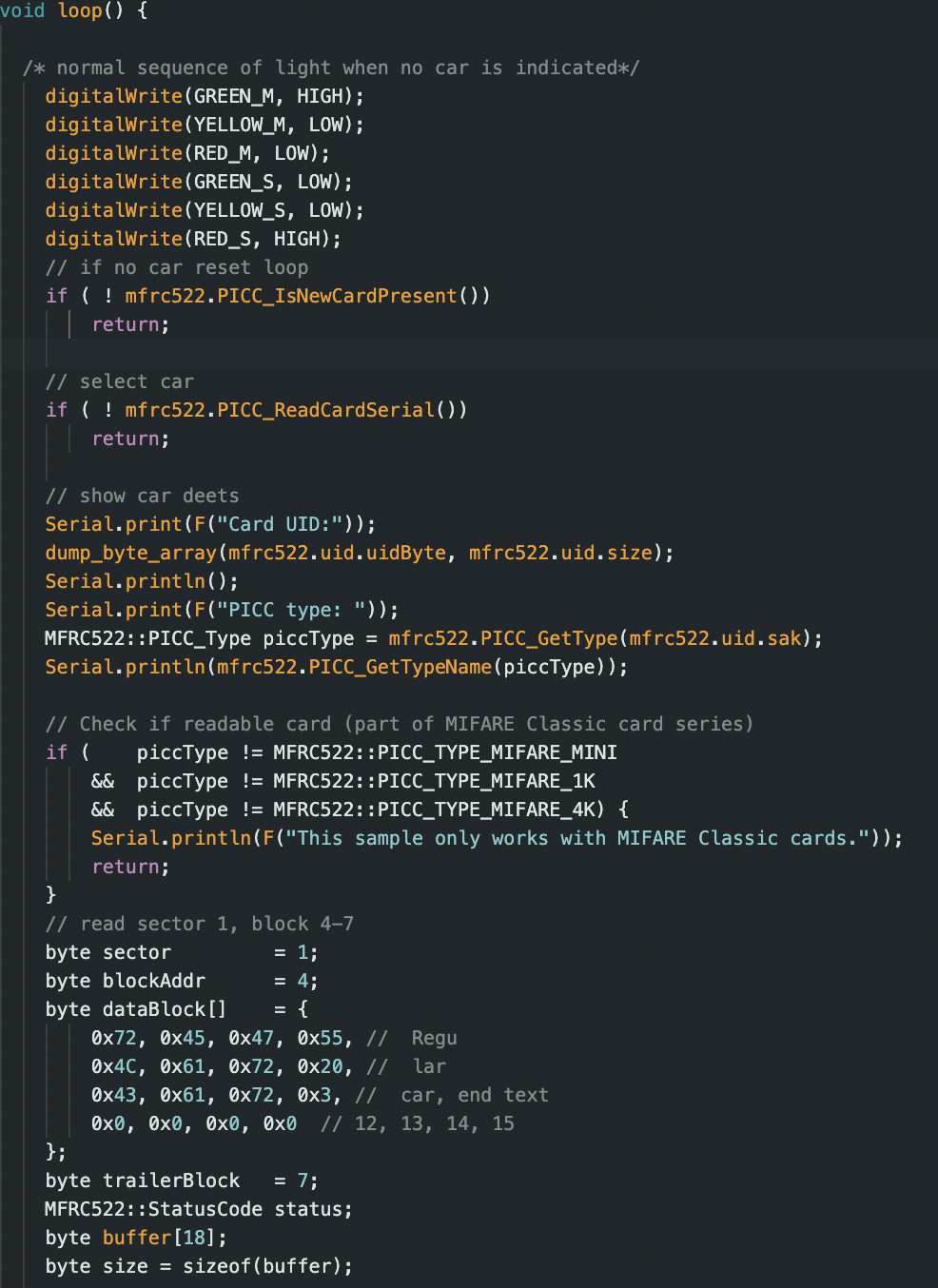Screen dimensions: 938x1288
Task: Place cursor on the dataBlock array declaration
Action: click(x=145, y=1008)
